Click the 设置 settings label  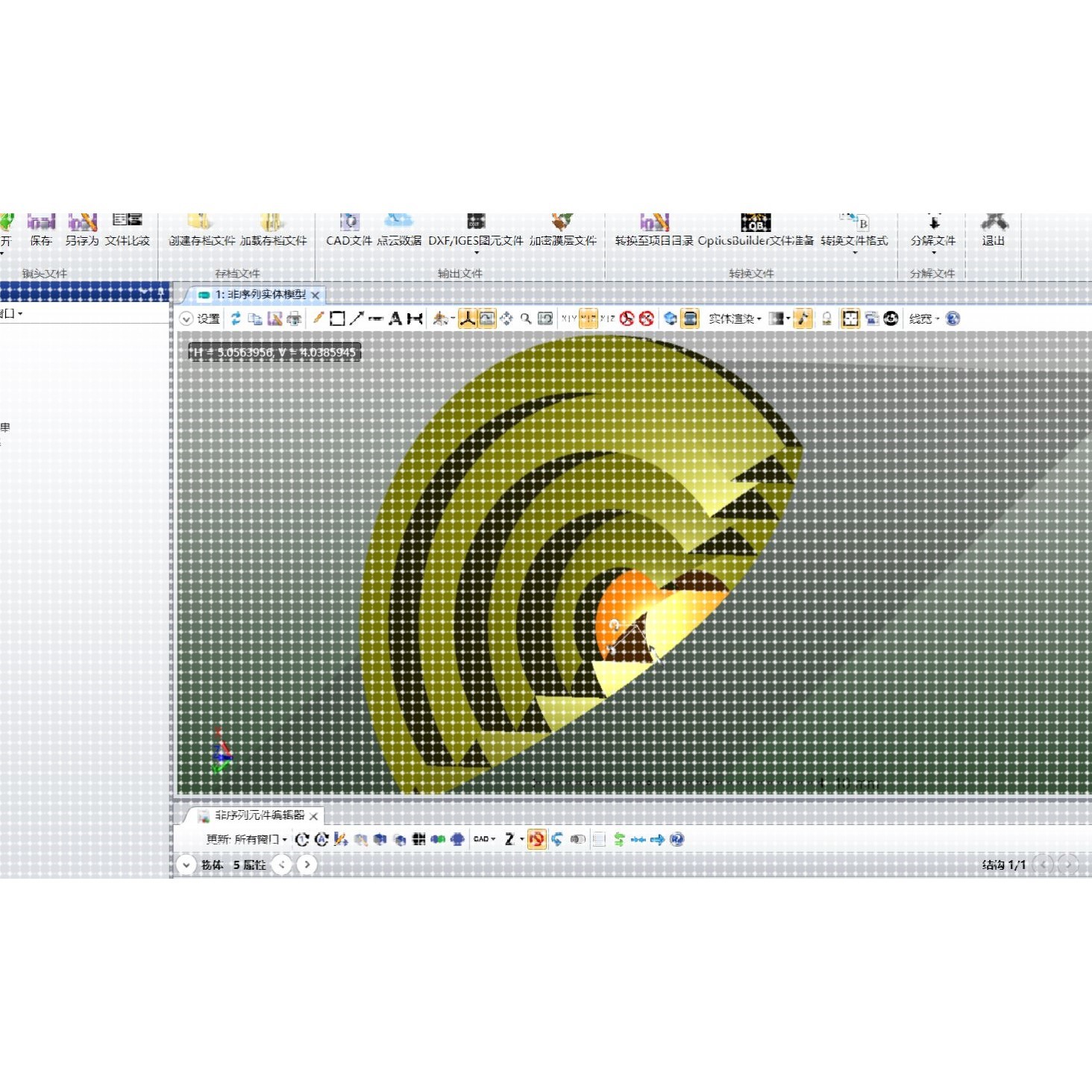click(x=208, y=319)
